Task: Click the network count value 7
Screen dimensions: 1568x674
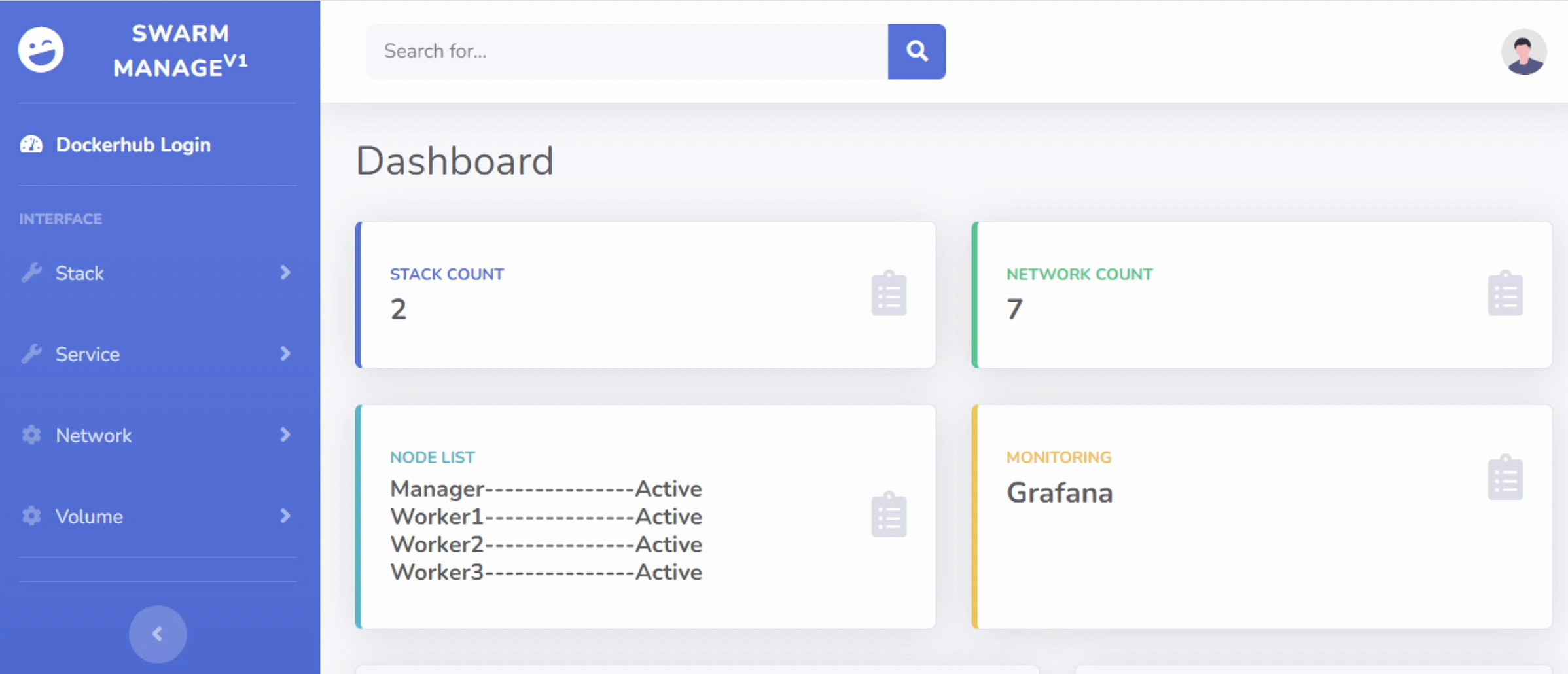Action: [x=1014, y=310]
